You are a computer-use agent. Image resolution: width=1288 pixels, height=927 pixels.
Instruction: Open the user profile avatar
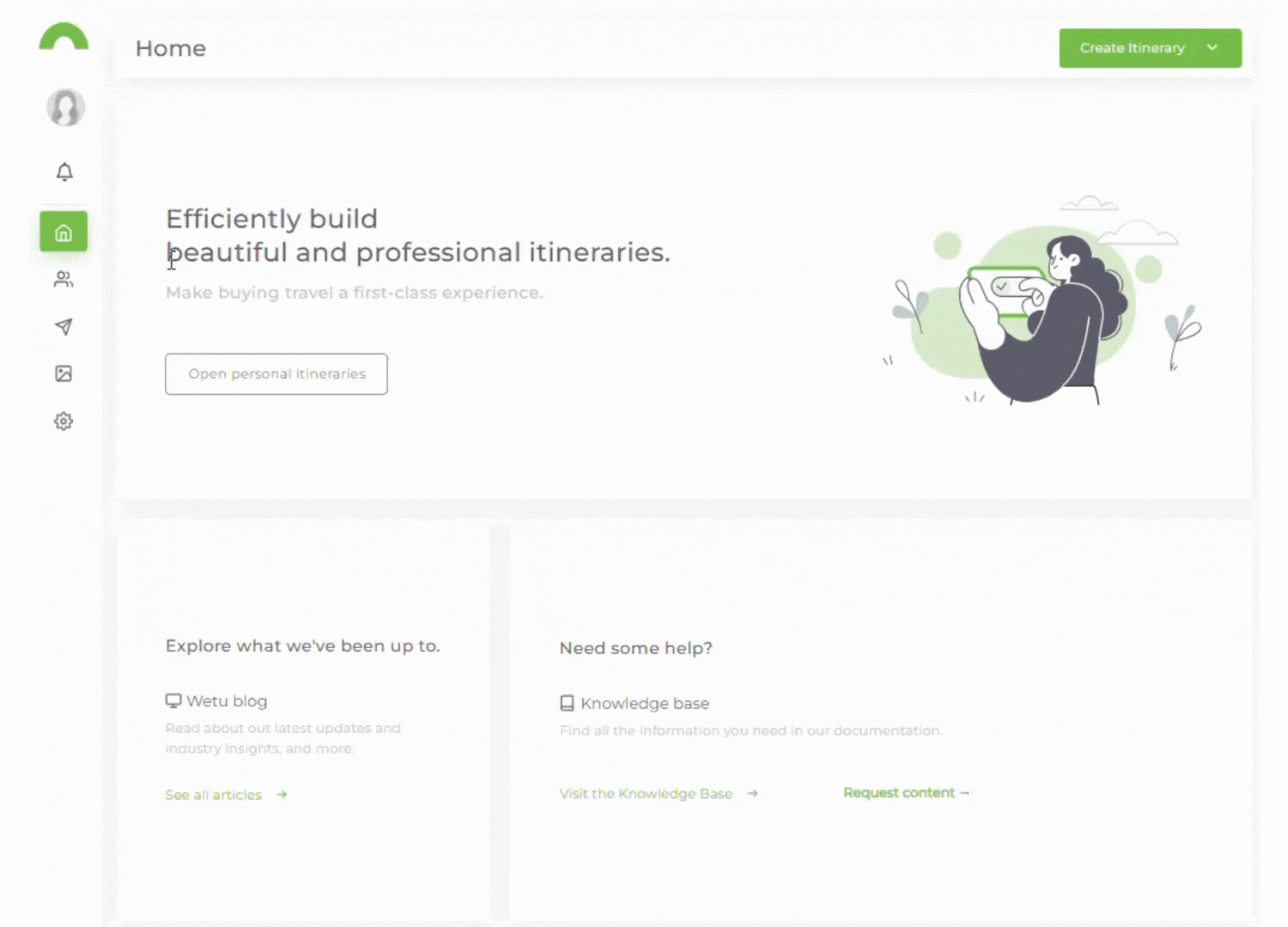65,108
